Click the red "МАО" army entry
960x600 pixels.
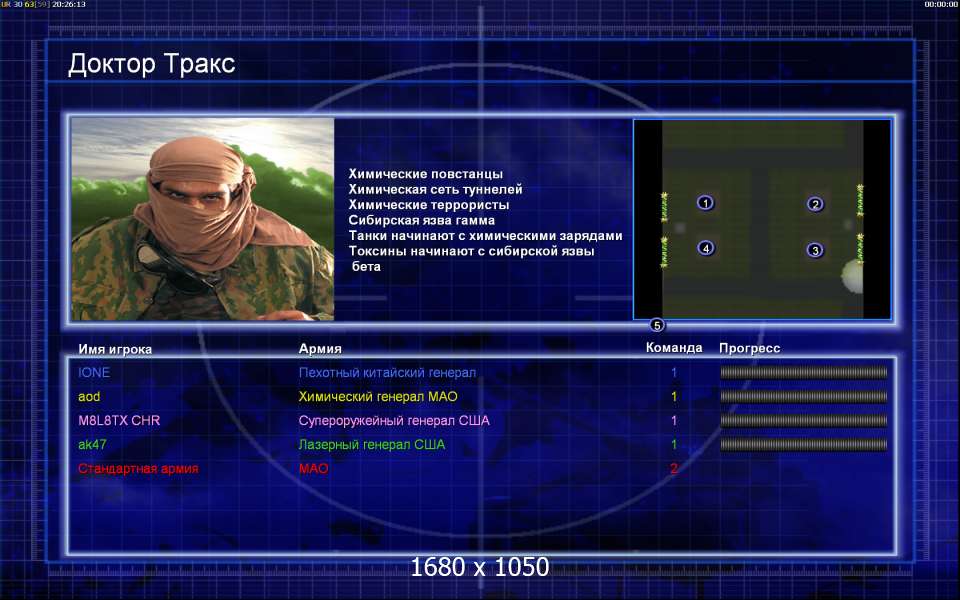click(x=313, y=468)
